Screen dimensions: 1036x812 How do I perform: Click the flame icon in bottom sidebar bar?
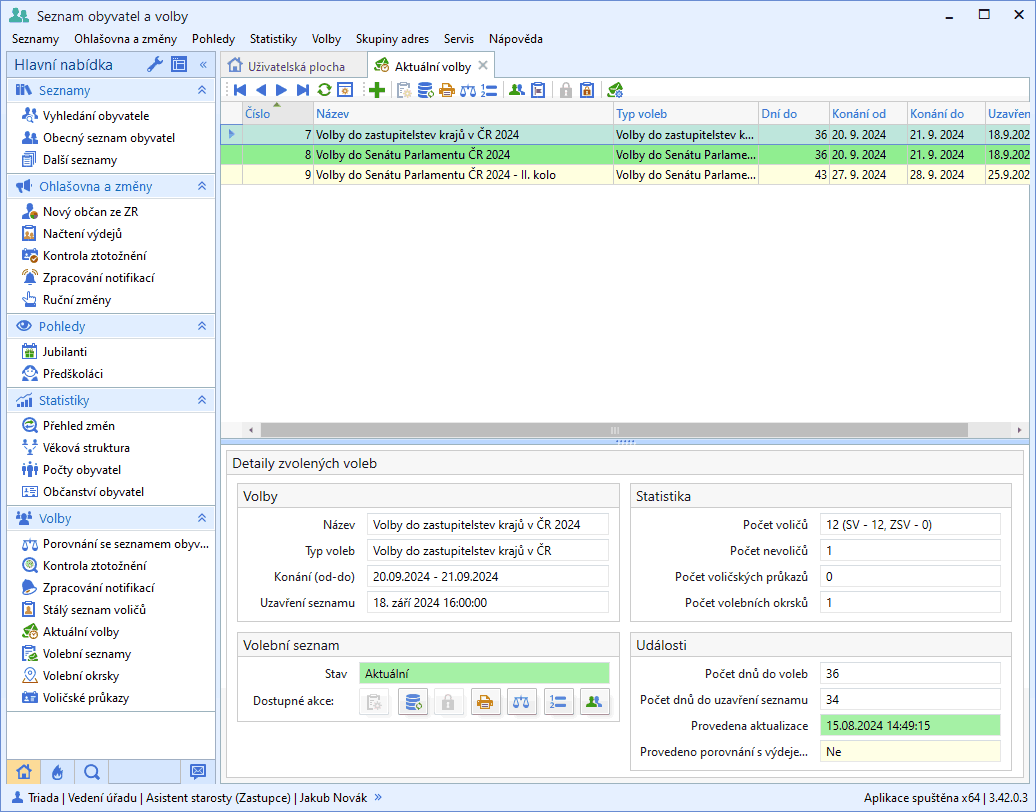(58, 771)
